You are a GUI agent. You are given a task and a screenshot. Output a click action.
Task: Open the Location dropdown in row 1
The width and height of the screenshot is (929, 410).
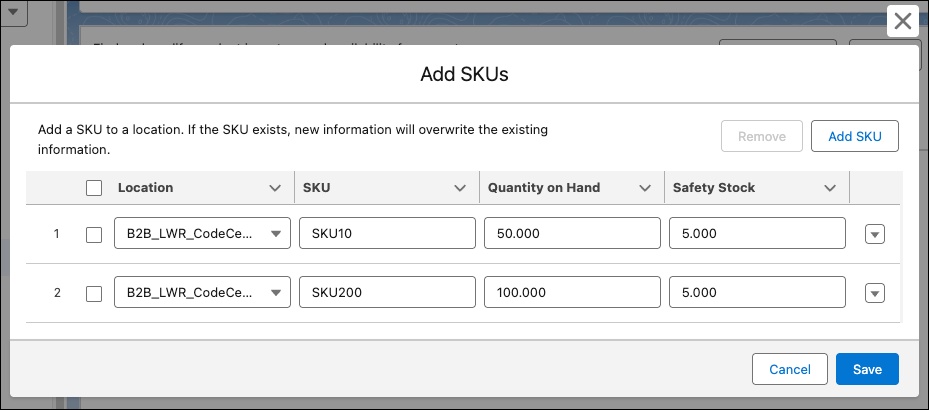(202, 233)
